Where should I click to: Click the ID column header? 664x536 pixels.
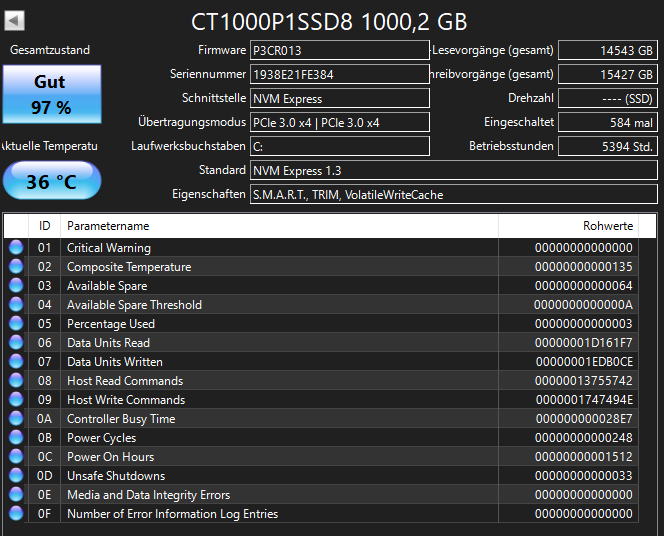point(44,226)
